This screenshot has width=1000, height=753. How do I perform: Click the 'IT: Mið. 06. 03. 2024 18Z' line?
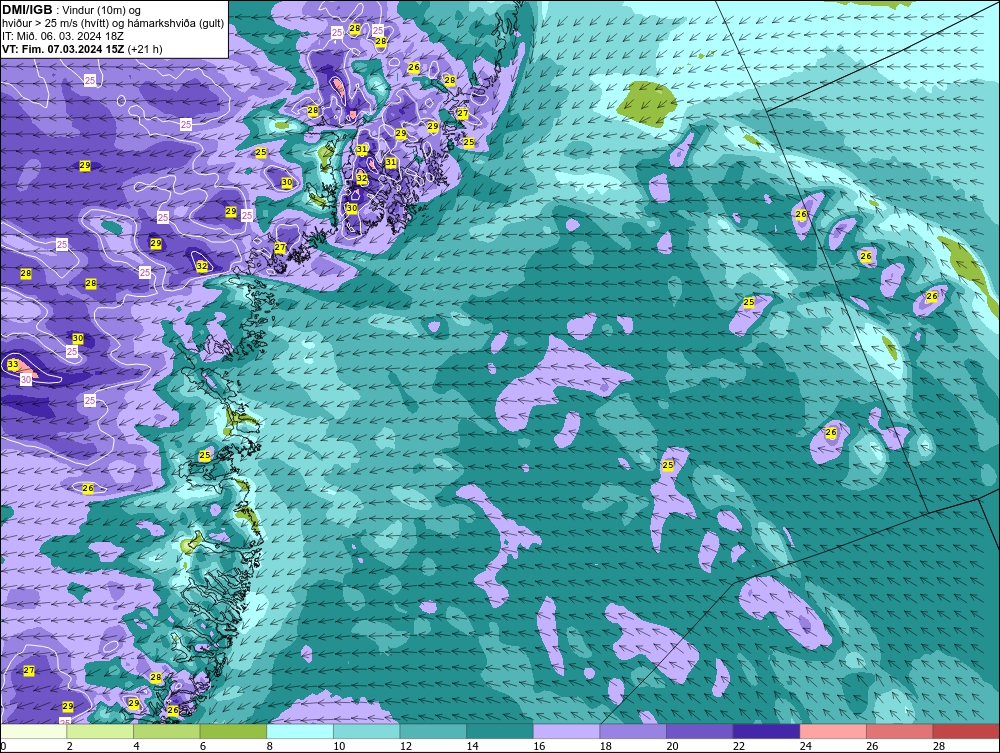pyautogui.click(x=62, y=36)
